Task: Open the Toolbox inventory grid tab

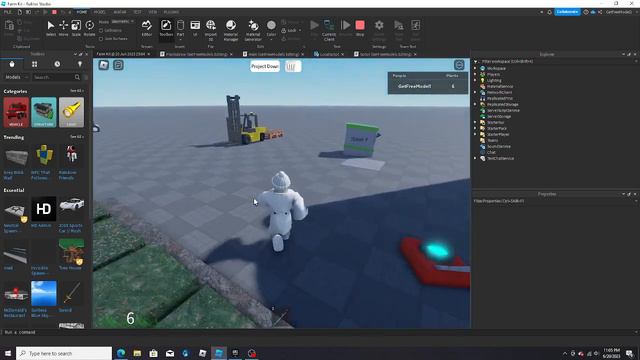Action: click(35, 64)
